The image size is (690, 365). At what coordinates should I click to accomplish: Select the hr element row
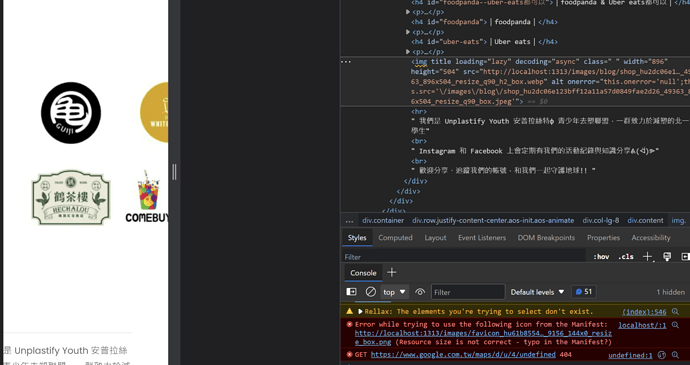(x=418, y=112)
